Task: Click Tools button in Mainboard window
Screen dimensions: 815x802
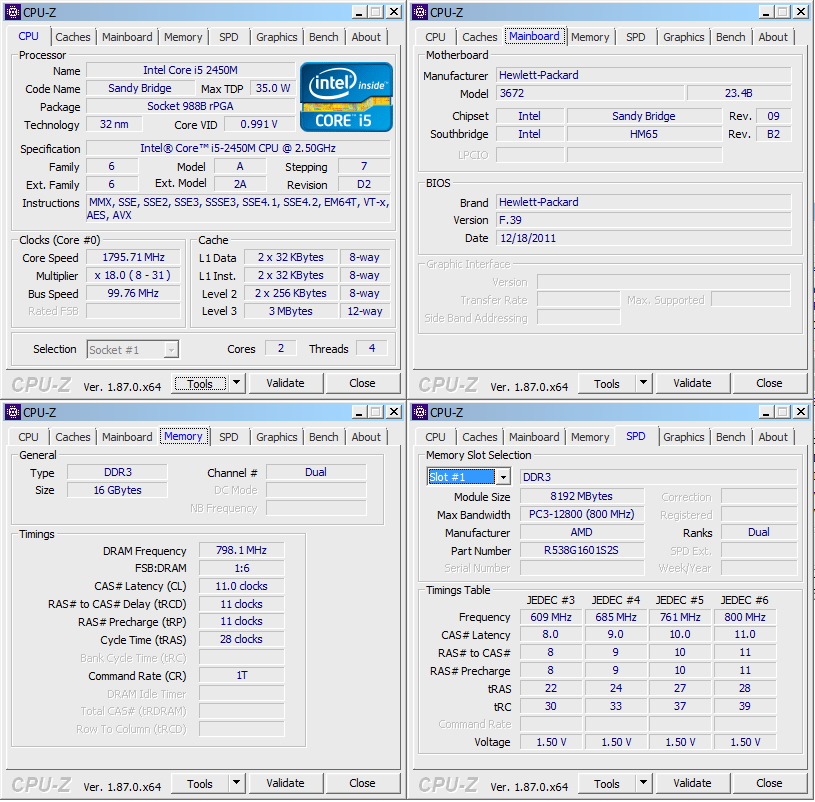Action: (607, 383)
